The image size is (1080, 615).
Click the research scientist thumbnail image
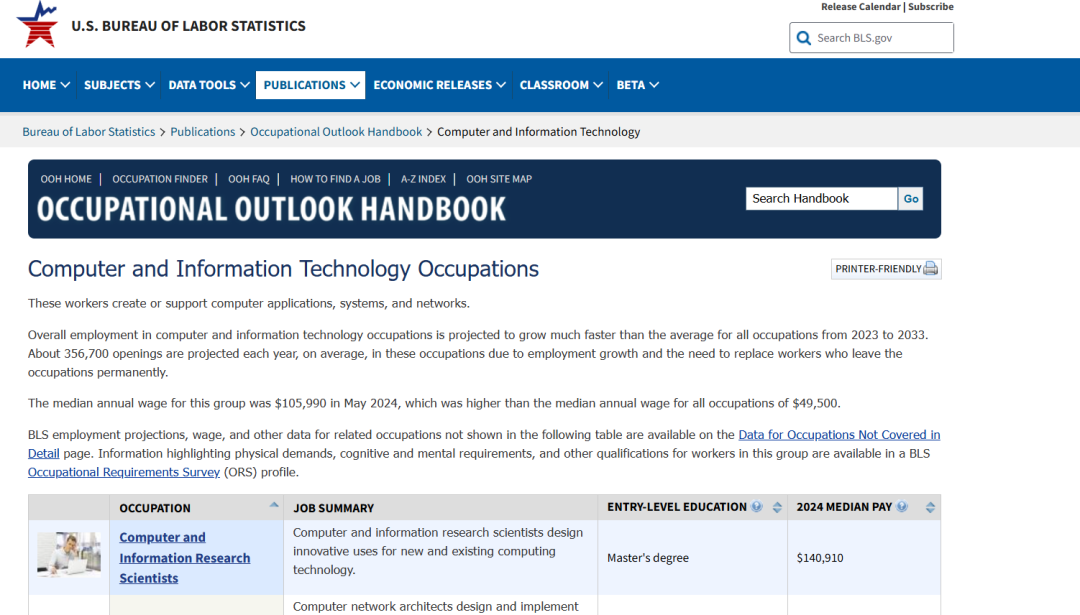point(69,554)
